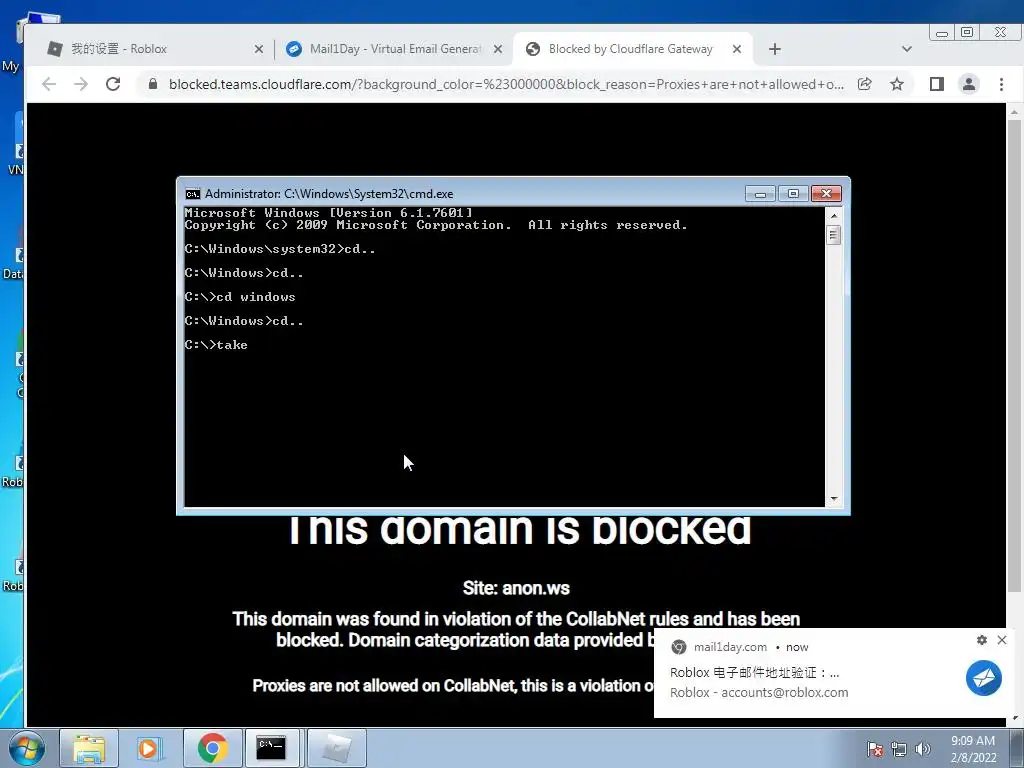Close the cmd.exe window

[x=826, y=194]
